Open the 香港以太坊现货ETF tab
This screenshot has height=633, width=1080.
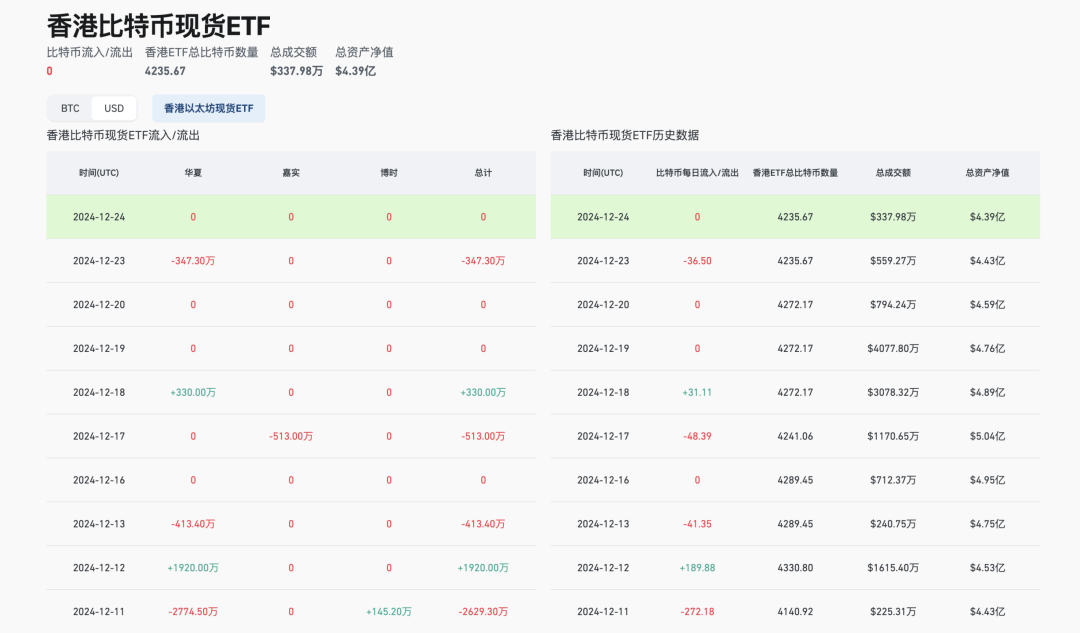[206, 108]
